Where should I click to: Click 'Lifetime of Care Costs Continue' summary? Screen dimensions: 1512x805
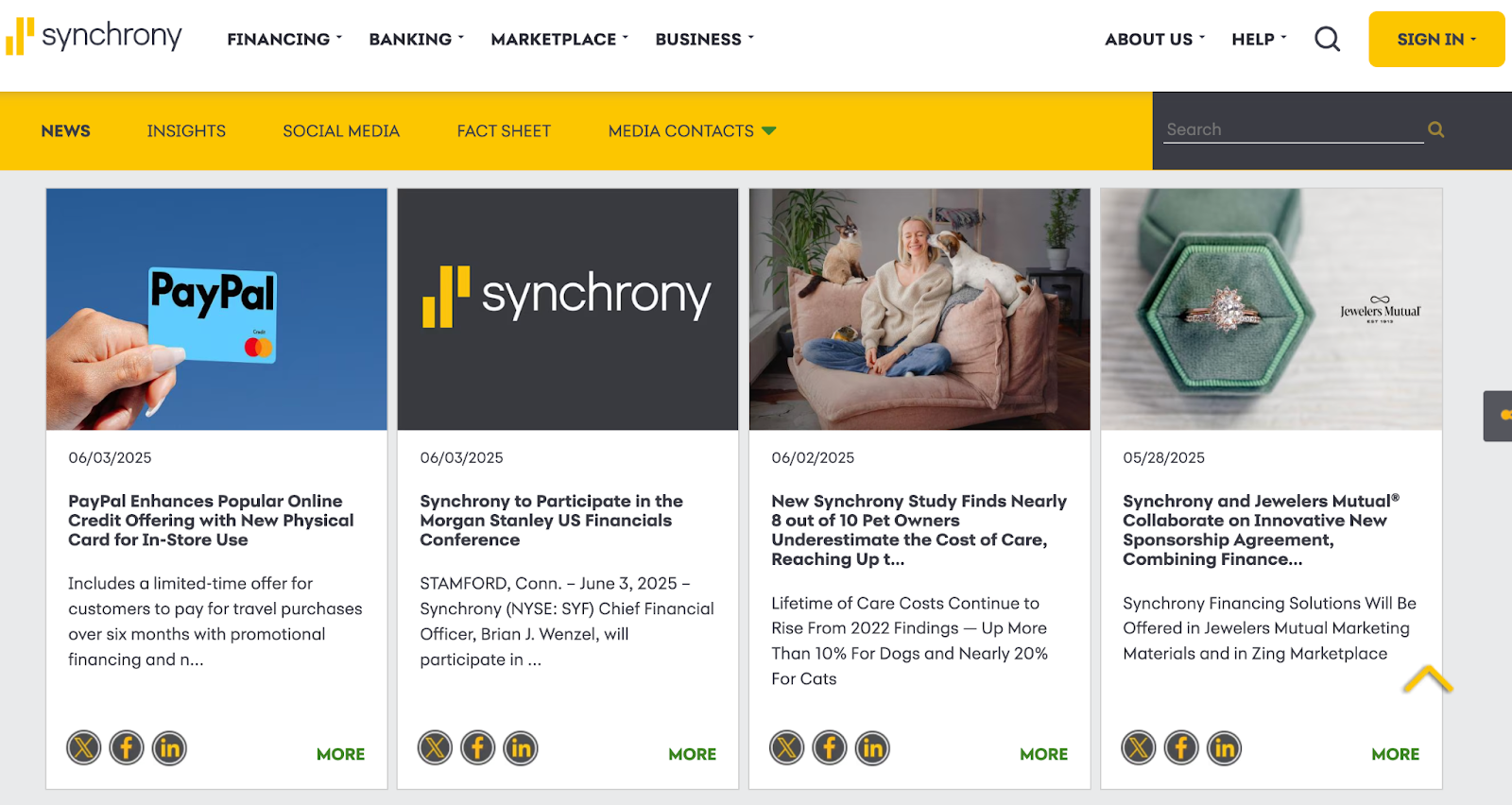tap(909, 641)
